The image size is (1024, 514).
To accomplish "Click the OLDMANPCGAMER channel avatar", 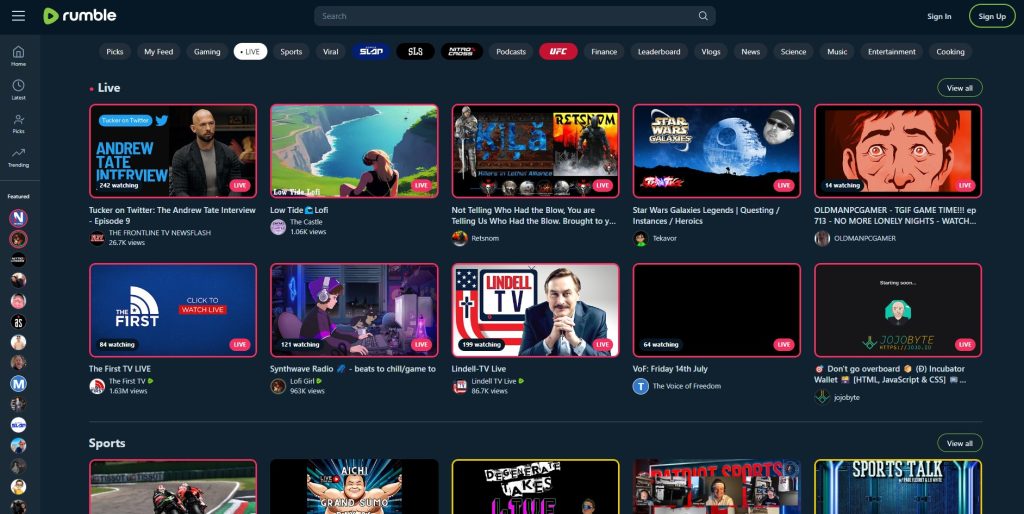I will 822,238.
